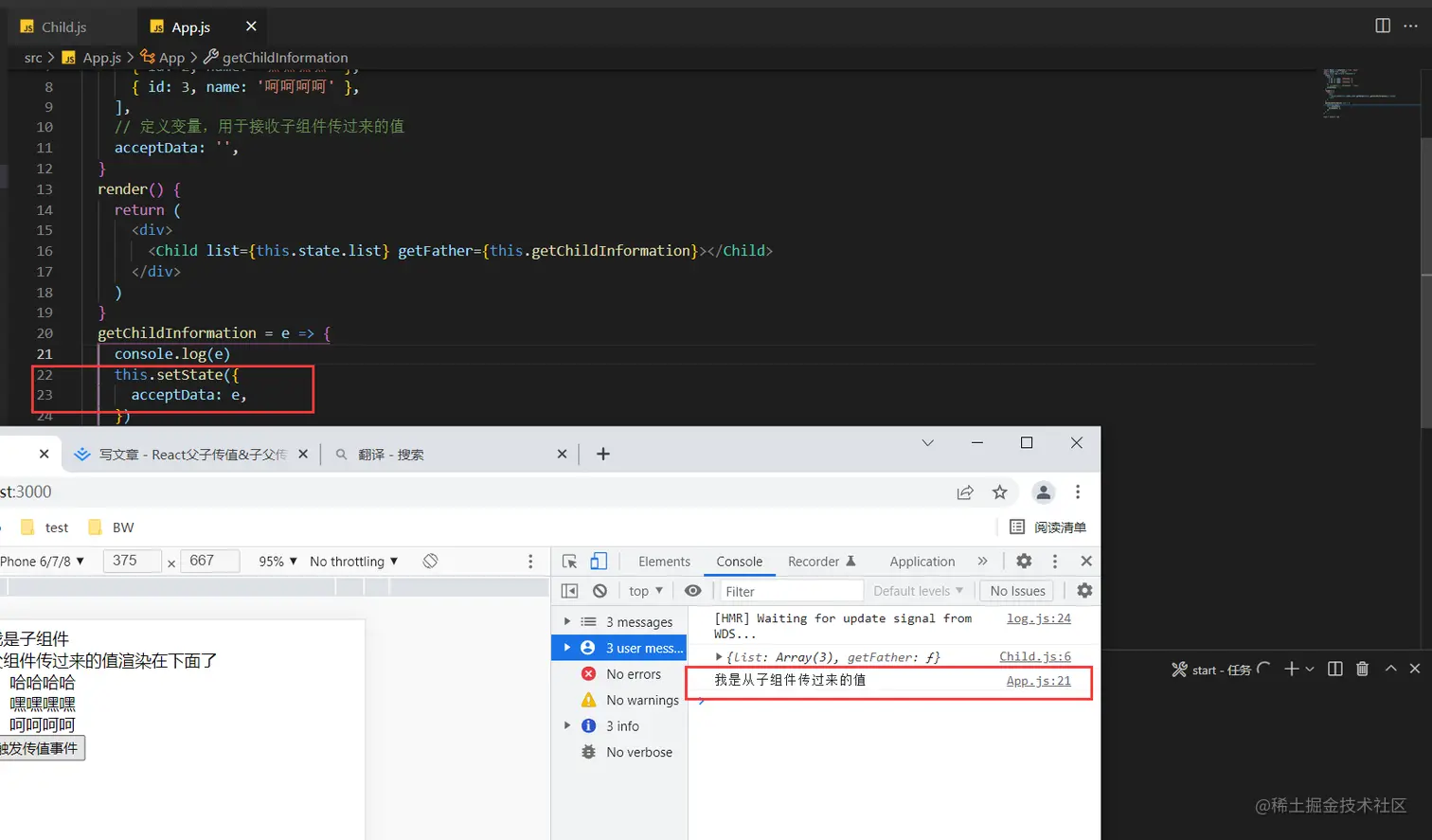This screenshot has width=1432, height=840.
Task: Select the No errors filter
Action: pyautogui.click(x=618, y=674)
